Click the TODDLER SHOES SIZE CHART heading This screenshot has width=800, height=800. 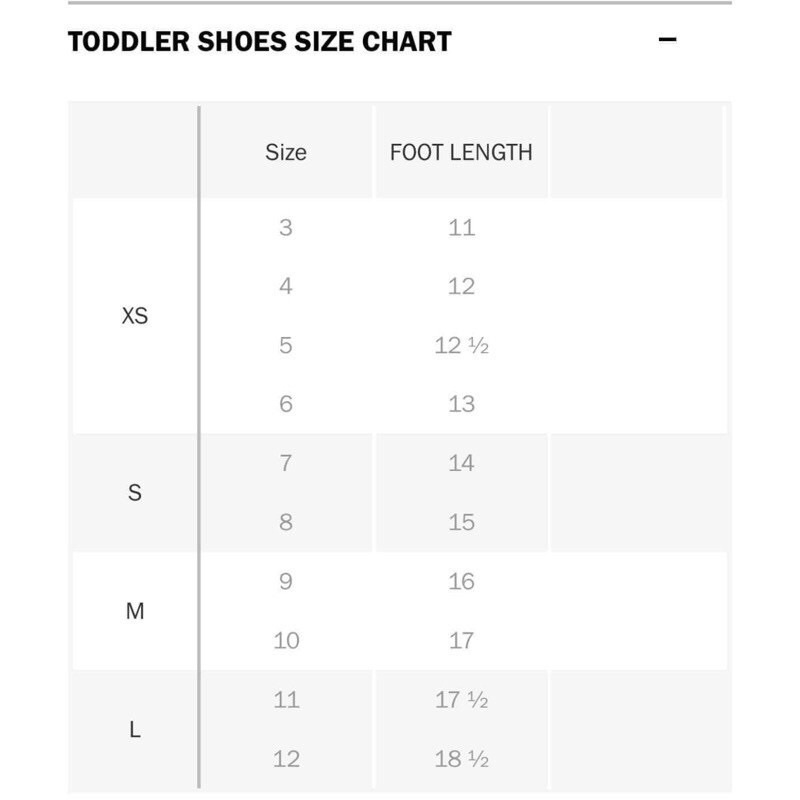(258, 41)
